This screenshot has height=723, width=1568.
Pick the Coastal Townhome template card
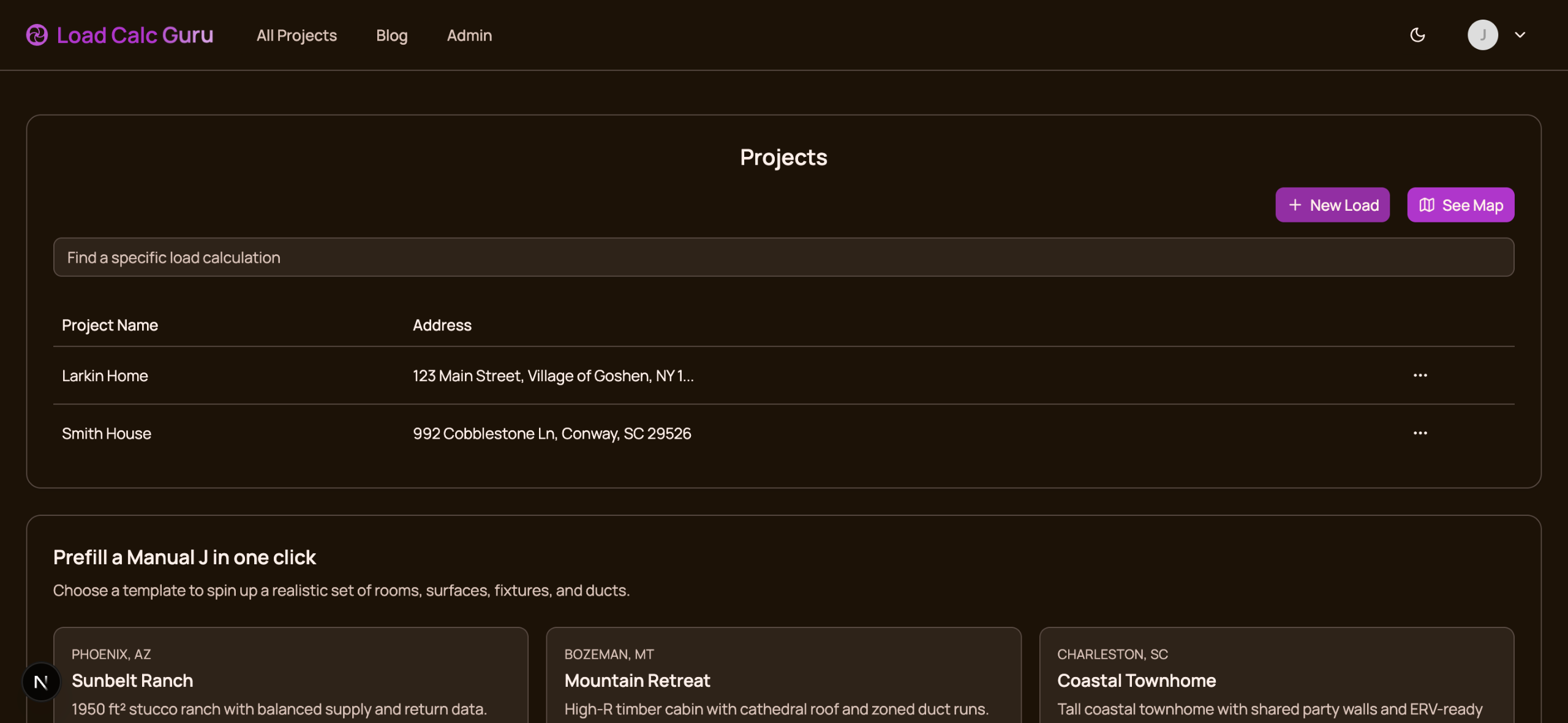[x=1276, y=680]
